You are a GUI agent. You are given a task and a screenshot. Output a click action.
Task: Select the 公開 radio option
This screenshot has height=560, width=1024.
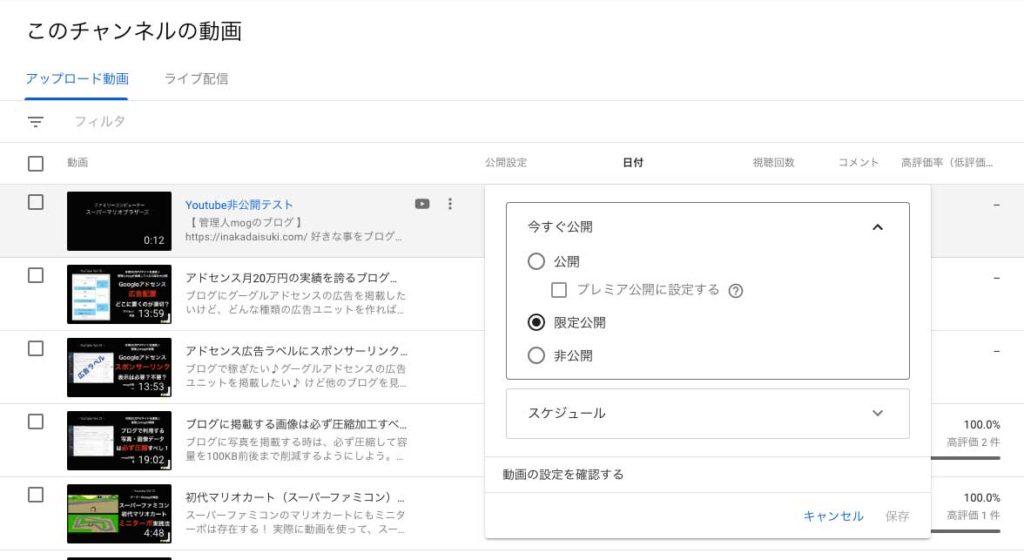pyautogui.click(x=536, y=262)
